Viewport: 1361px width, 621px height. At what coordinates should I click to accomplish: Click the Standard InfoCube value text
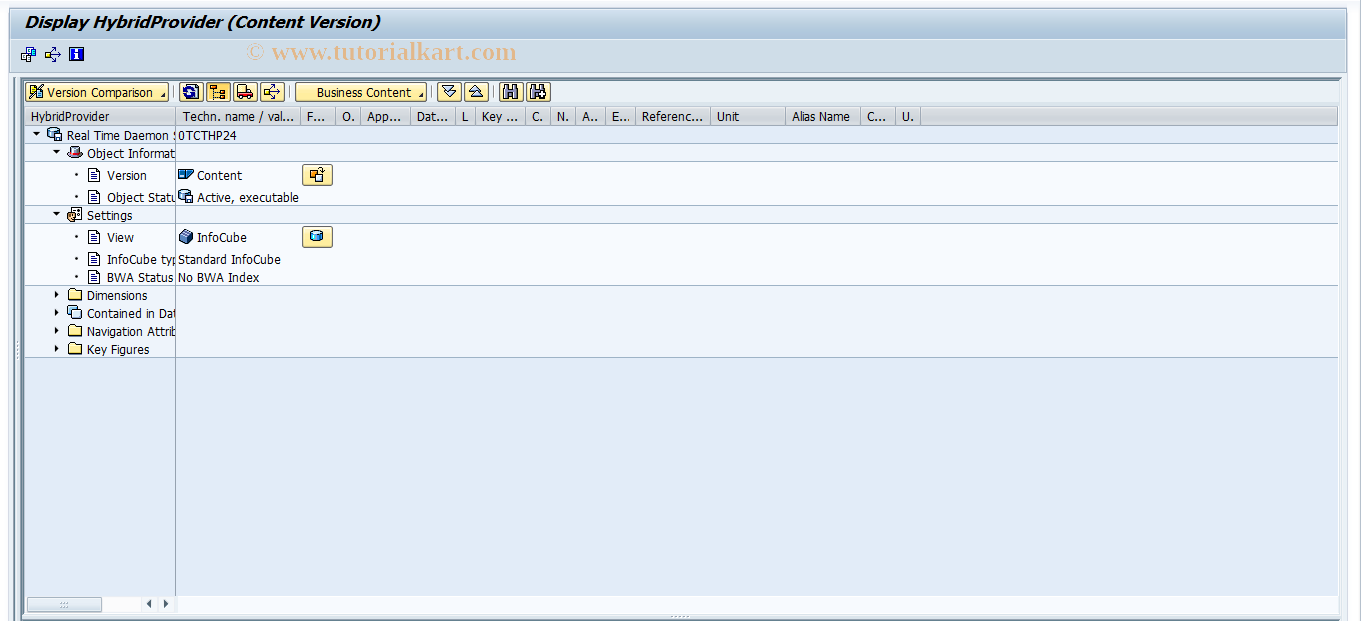click(x=229, y=259)
